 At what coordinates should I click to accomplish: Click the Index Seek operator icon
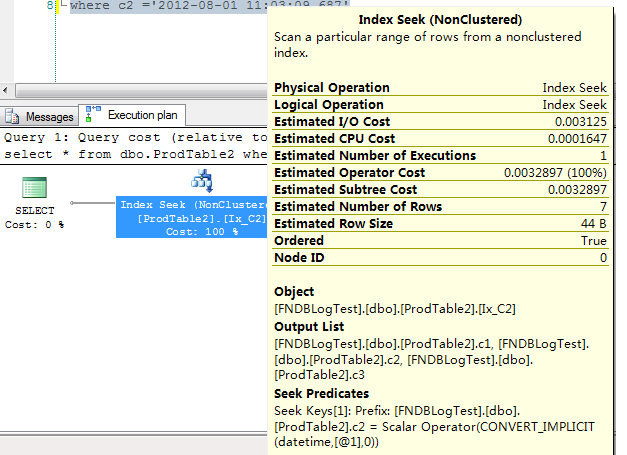tap(202, 181)
